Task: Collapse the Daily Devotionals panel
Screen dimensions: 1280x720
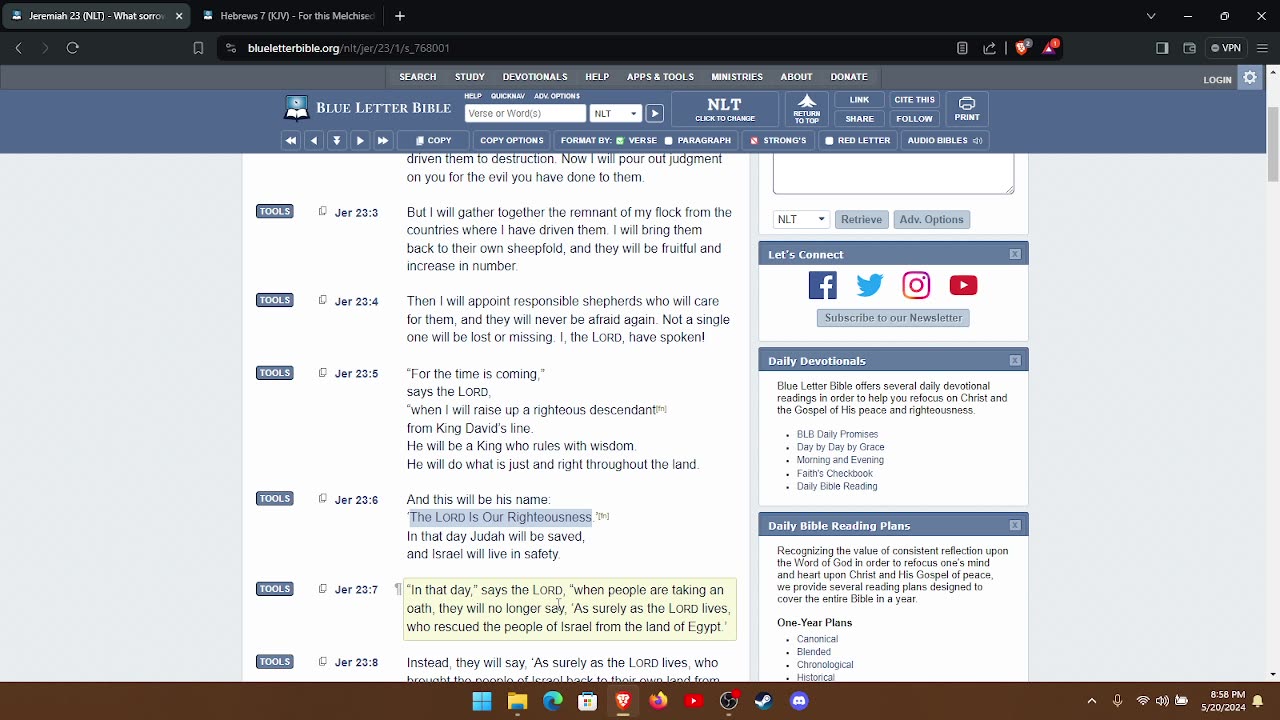Action: pos(1015,361)
